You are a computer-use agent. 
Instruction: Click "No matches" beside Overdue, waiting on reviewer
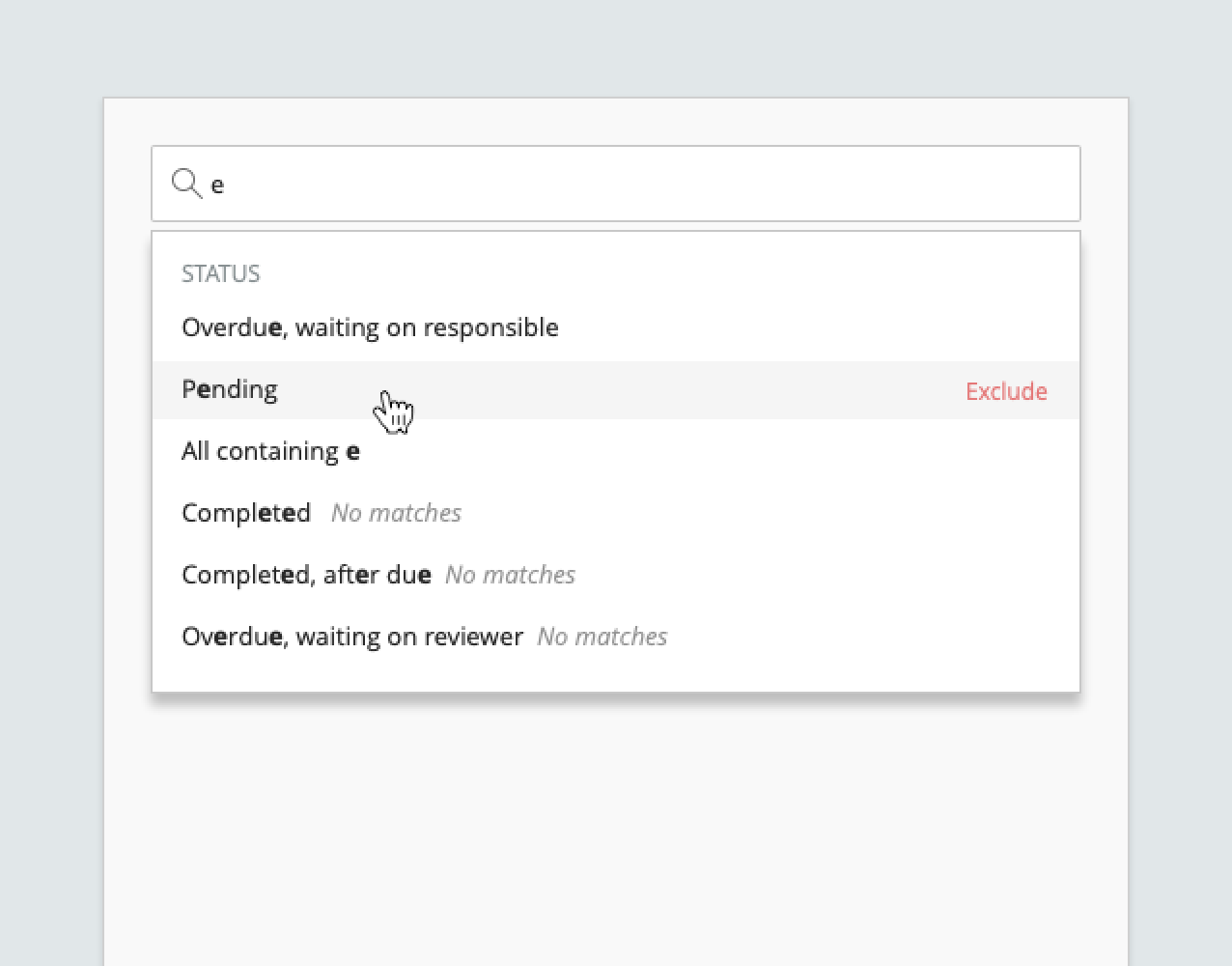tap(602, 637)
